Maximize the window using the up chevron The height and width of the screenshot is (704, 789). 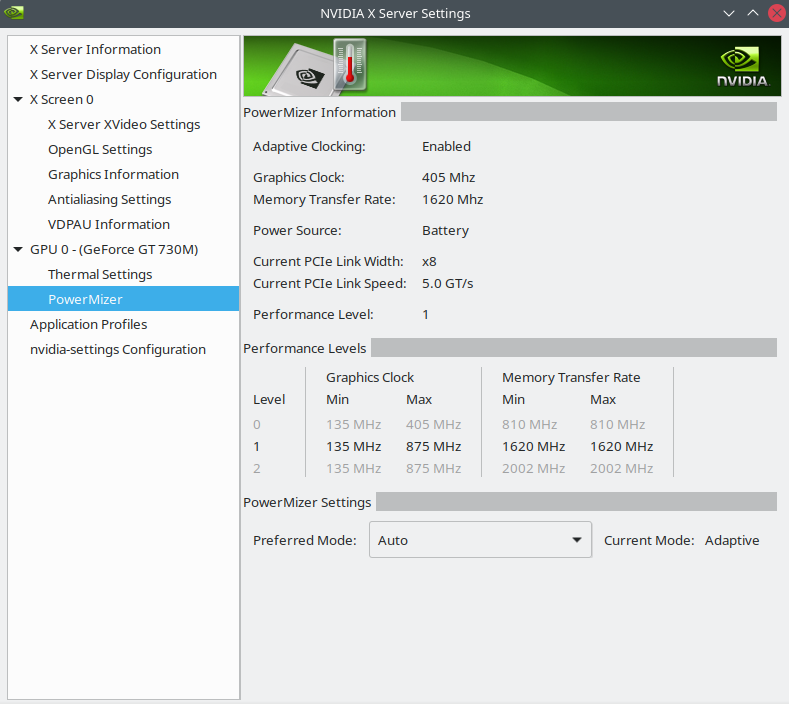(752, 14)
